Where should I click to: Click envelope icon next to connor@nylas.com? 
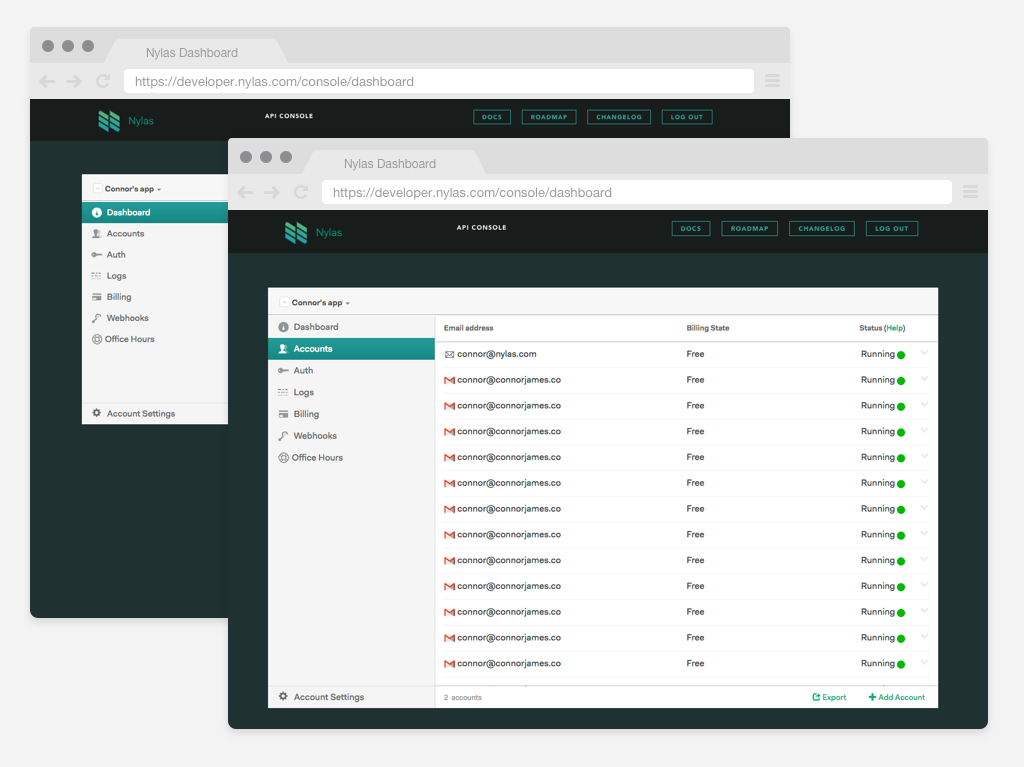pyautogui.click(x=449, y=355)
